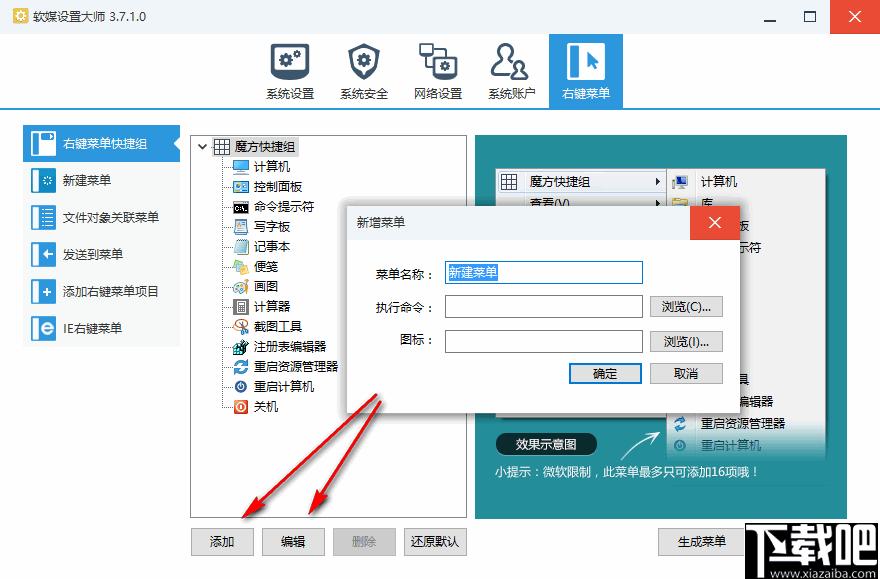The image size is (880, 579).
Task: Open the IE右键菜单 sidebar entry label
Action: click(93, 329)
